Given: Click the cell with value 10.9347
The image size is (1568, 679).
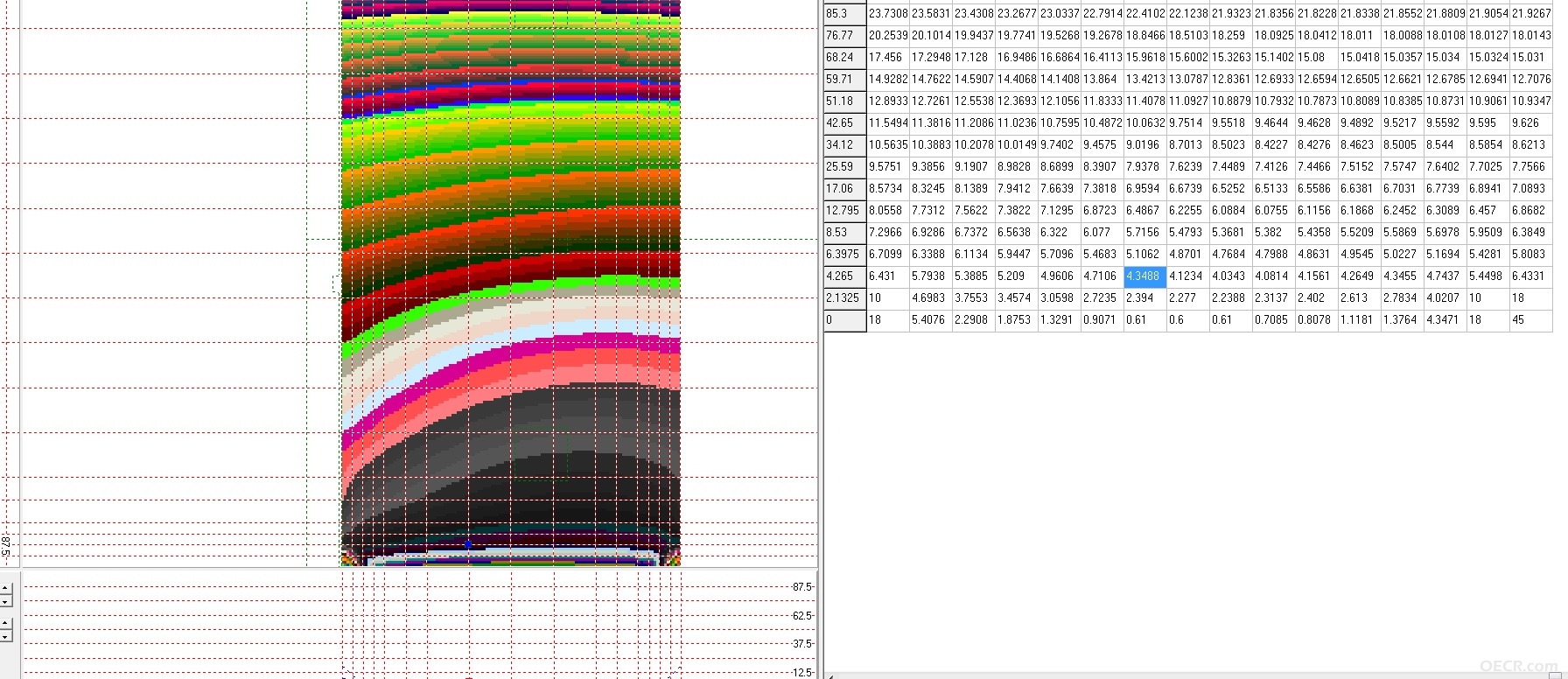Looking at the screenshot, I should (x=1531, y=101).
